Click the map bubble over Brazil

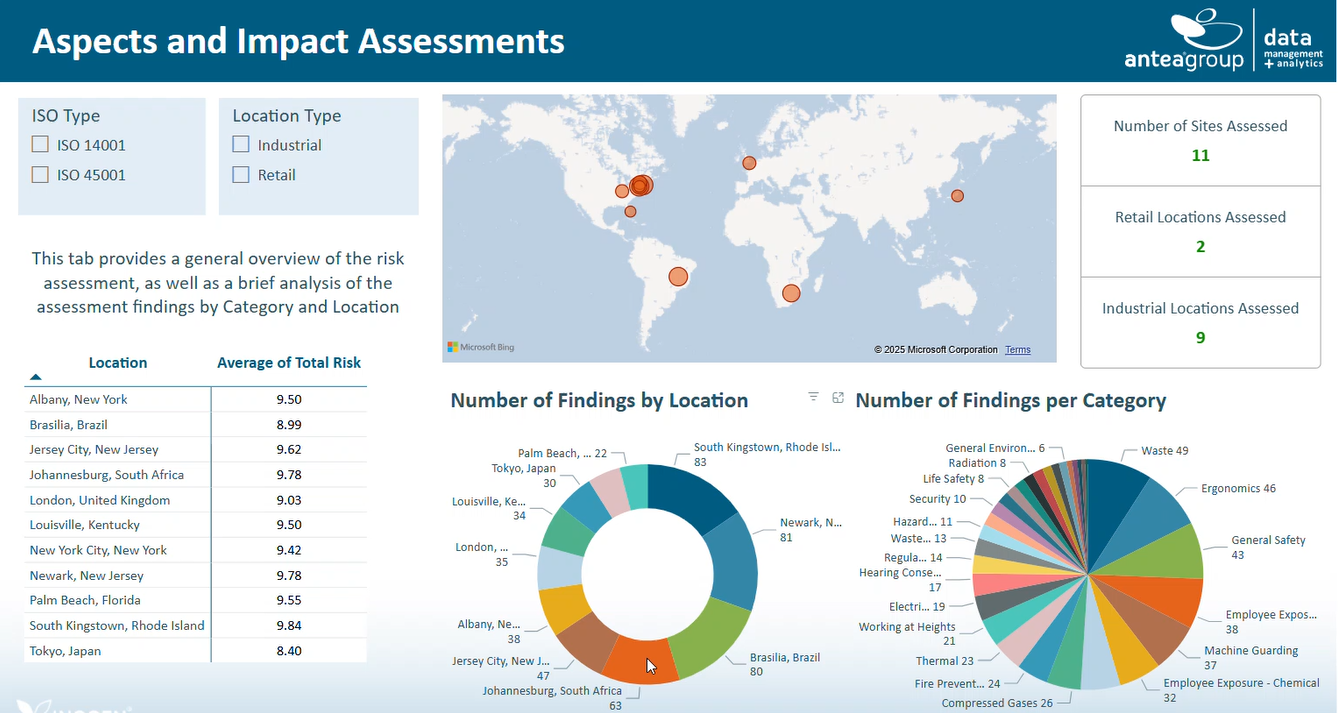pos(678,276)
